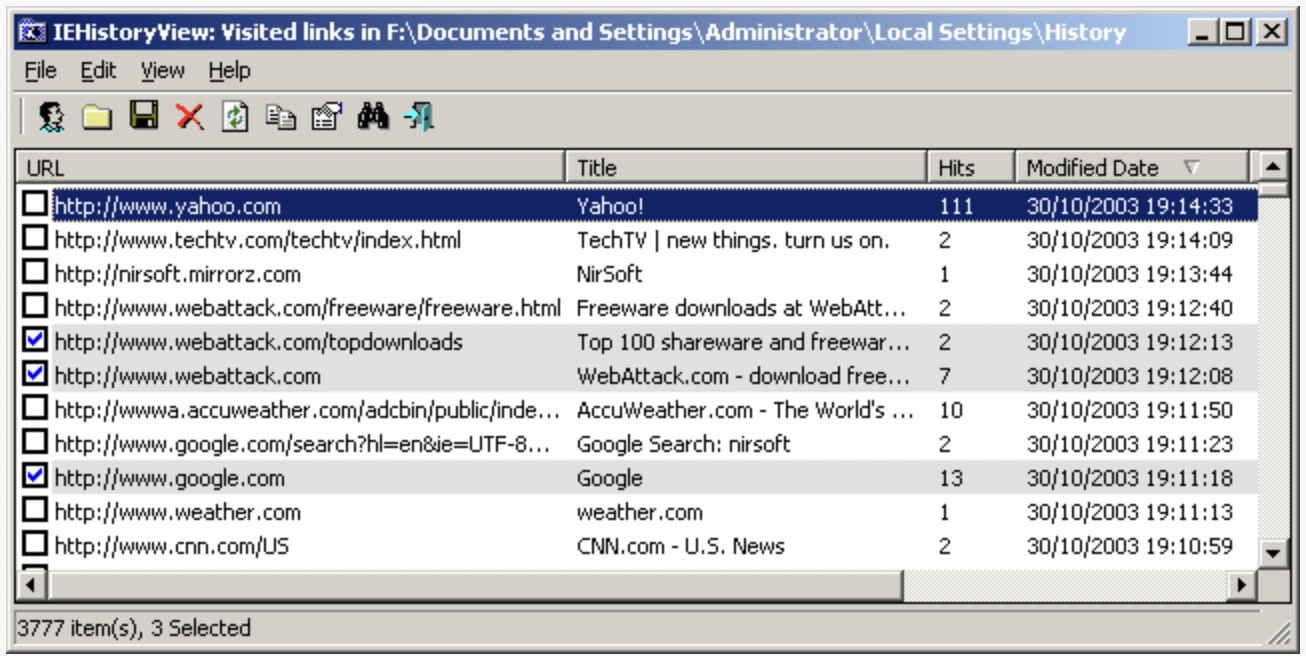Viewport: 1306px width, 656px height.
Task: Select the http://www.weather.com URL text
Action: point(178,512)
